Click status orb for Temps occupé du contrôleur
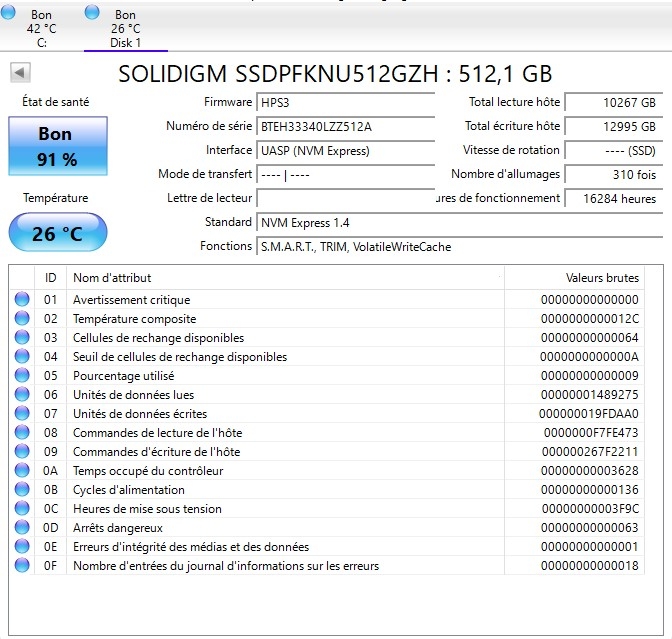This screenshot has width=672, height=639. point(22,470)
